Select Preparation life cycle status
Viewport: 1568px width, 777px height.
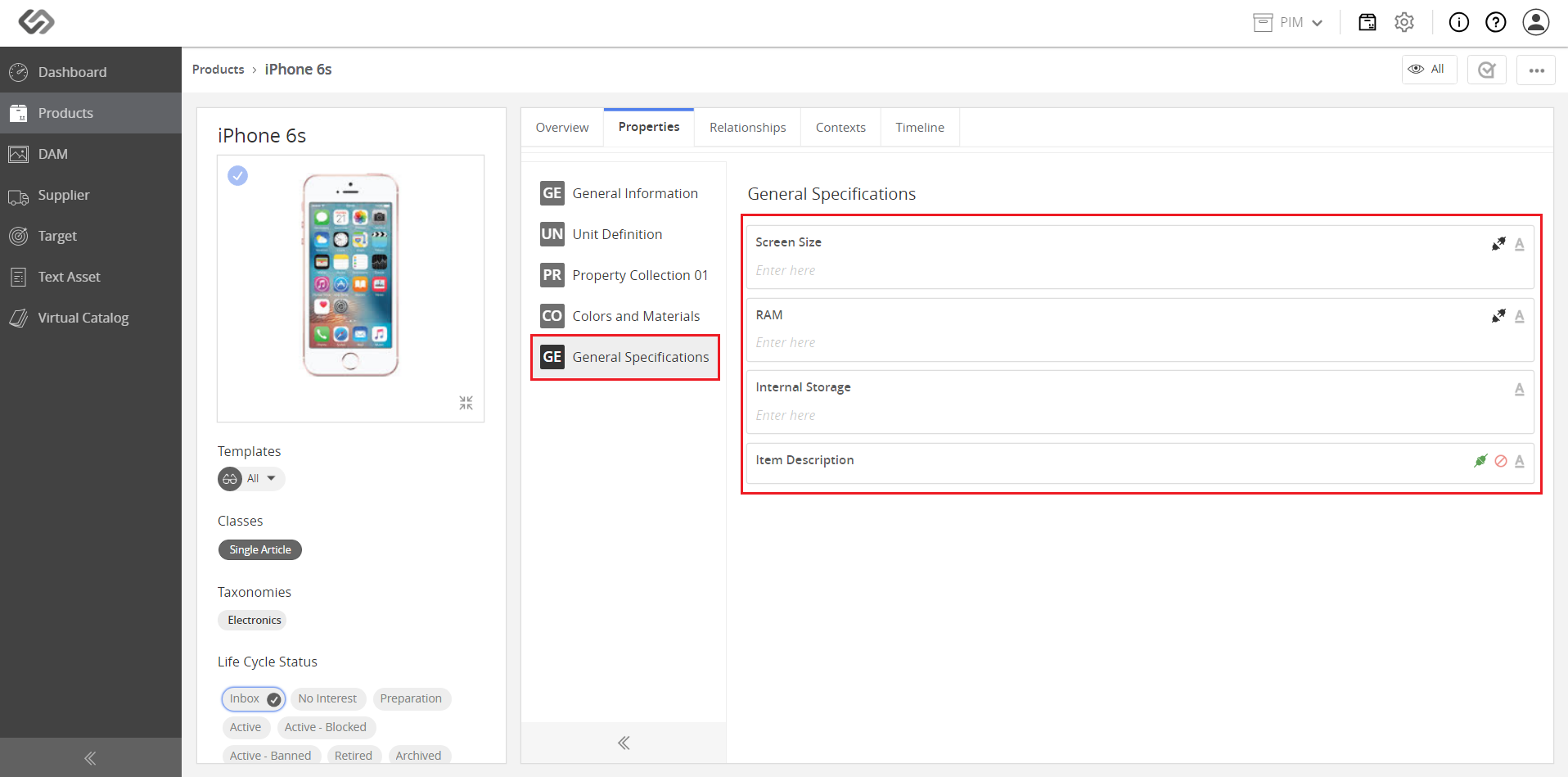(x=412, y=698)
